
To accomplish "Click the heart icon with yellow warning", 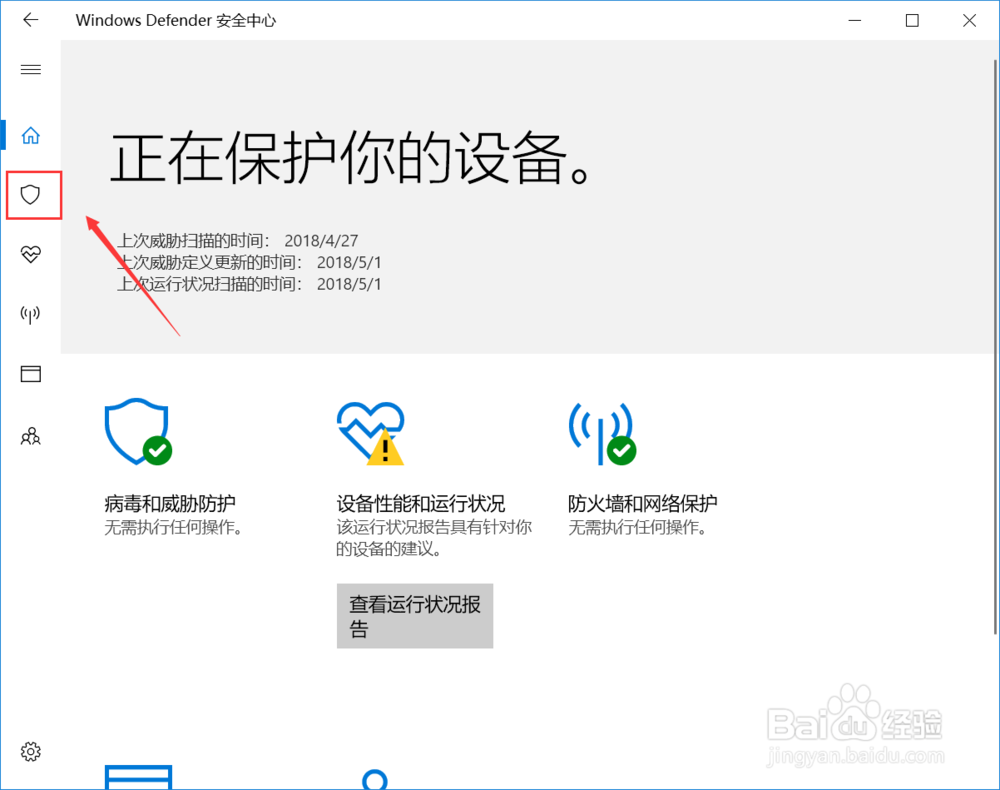I will pyautogui.click(x=371, y=433).
